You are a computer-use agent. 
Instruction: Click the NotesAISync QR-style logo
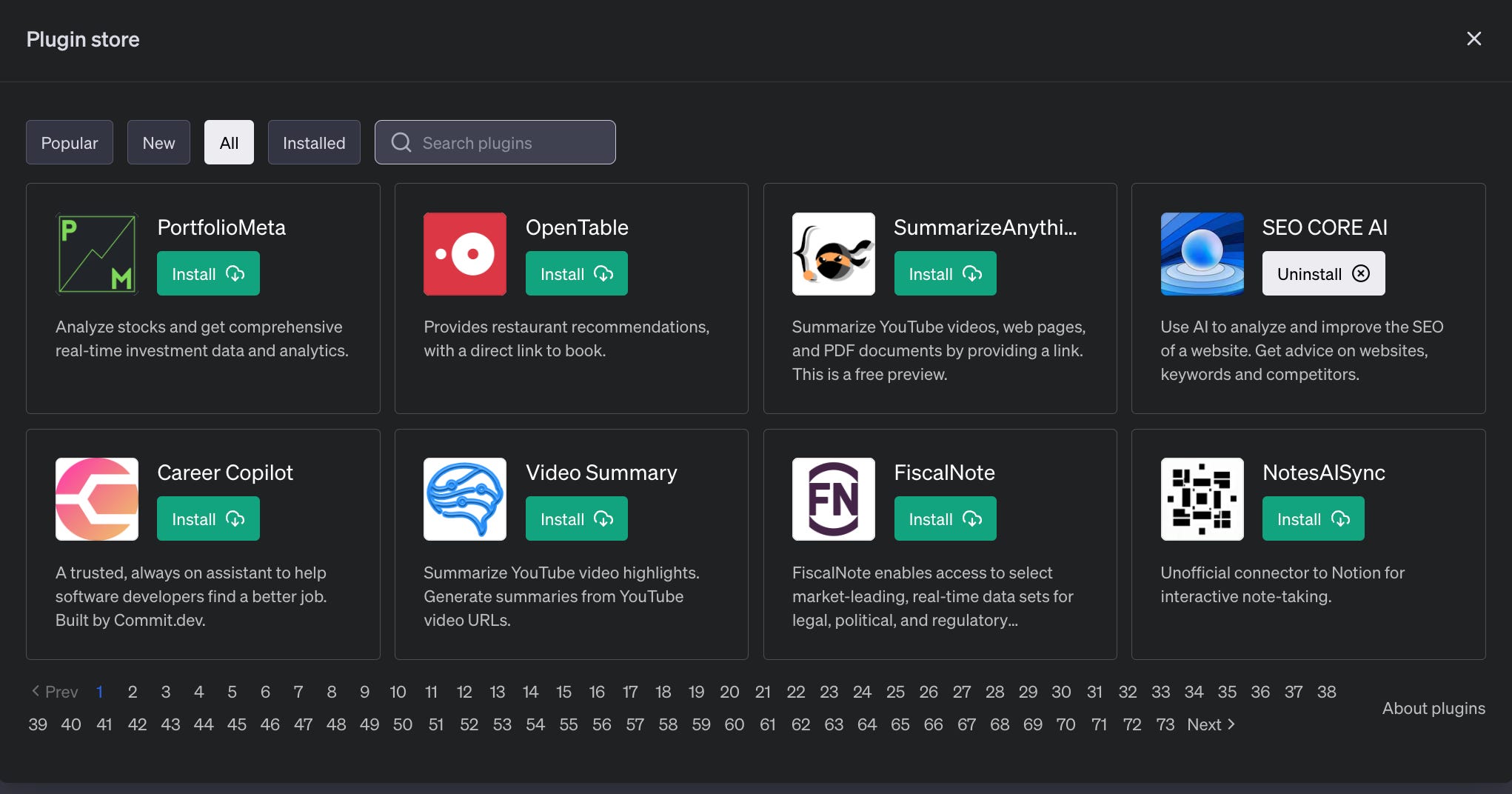point(1202,499)
